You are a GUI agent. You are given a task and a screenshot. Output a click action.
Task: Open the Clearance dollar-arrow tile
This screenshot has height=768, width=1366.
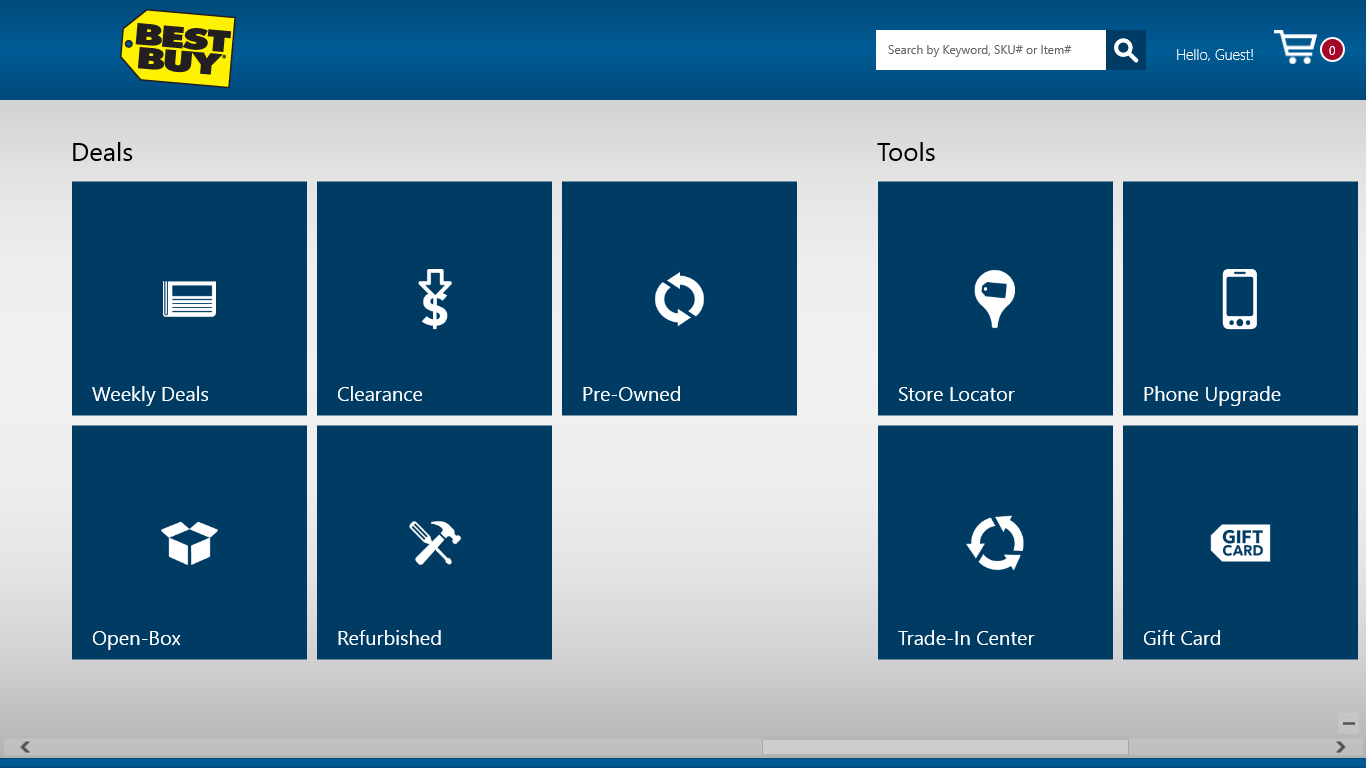point(434,298)
